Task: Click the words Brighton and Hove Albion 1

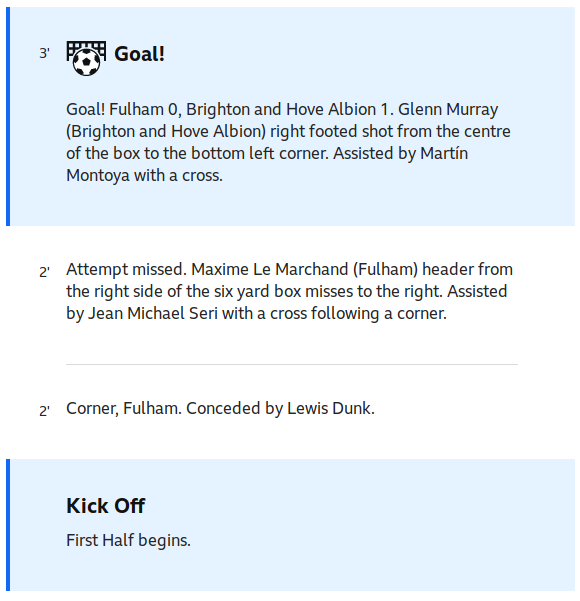Action: [x=290, y=109]
